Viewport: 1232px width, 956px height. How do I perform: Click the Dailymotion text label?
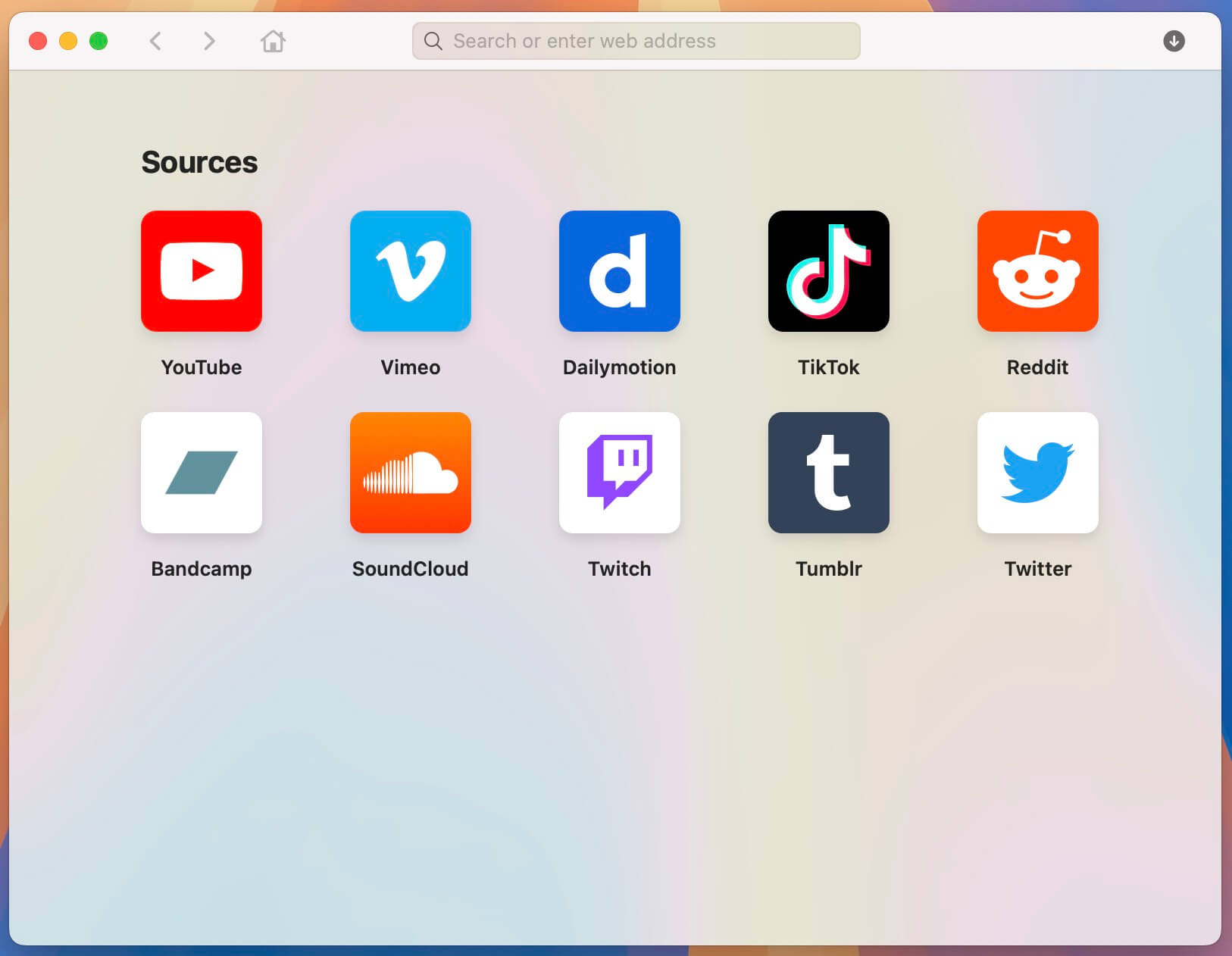(x=620, y=367)
